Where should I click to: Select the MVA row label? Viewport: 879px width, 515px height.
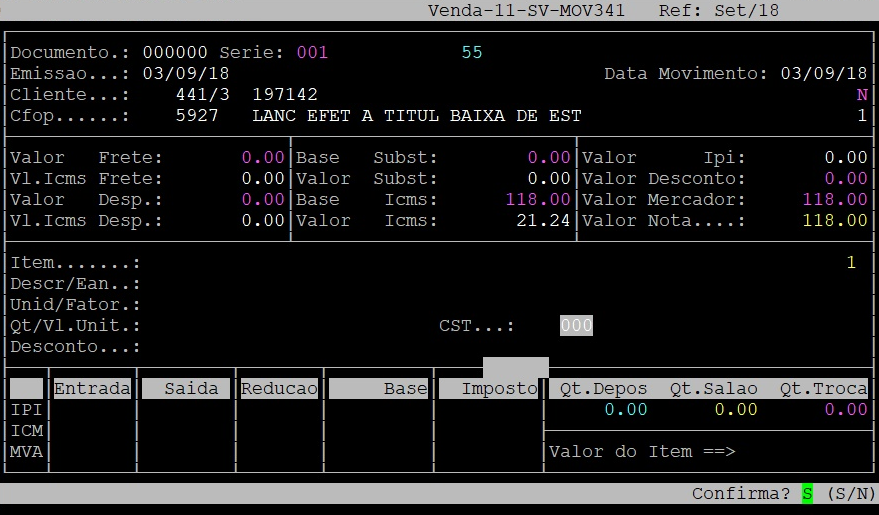tap(26, 452)
